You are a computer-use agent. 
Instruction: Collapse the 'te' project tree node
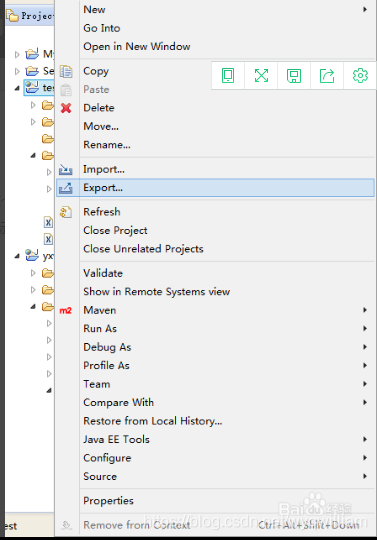click(17, 88)
